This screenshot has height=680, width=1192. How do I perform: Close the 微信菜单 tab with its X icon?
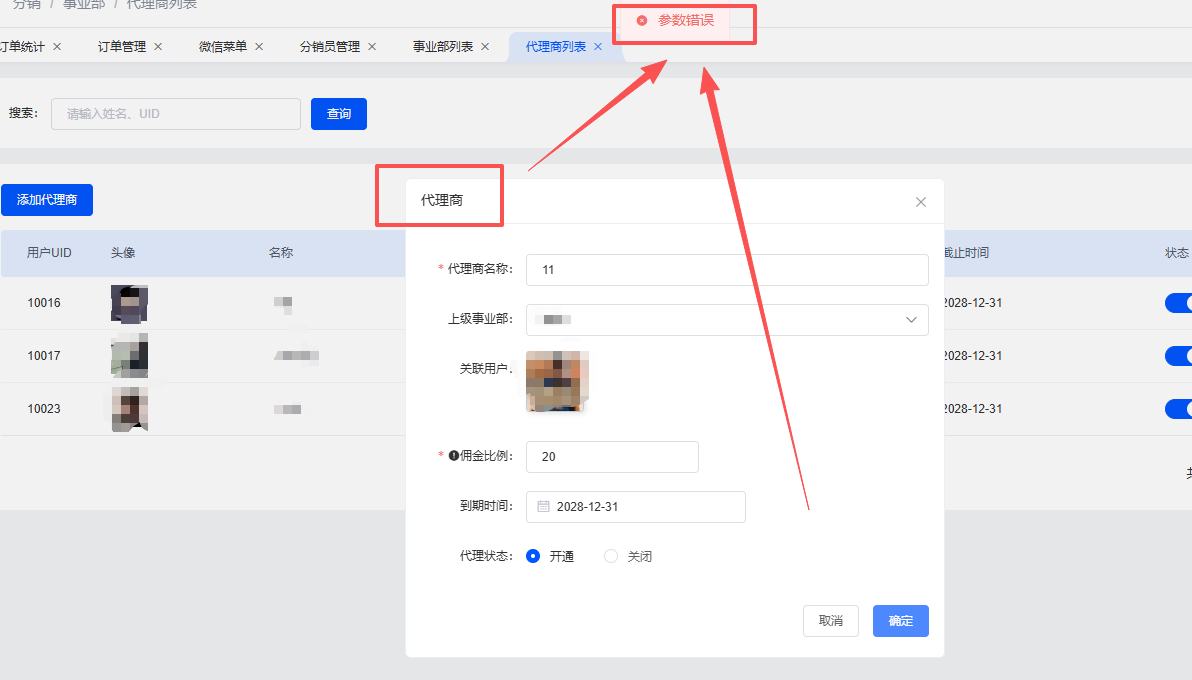coord(258,46)
